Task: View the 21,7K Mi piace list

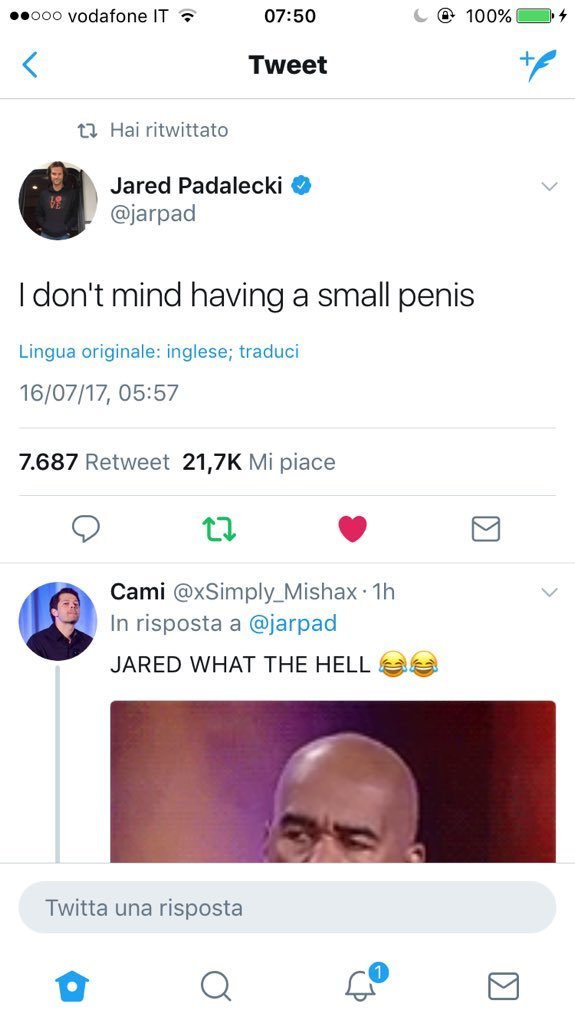Action: 259,462
